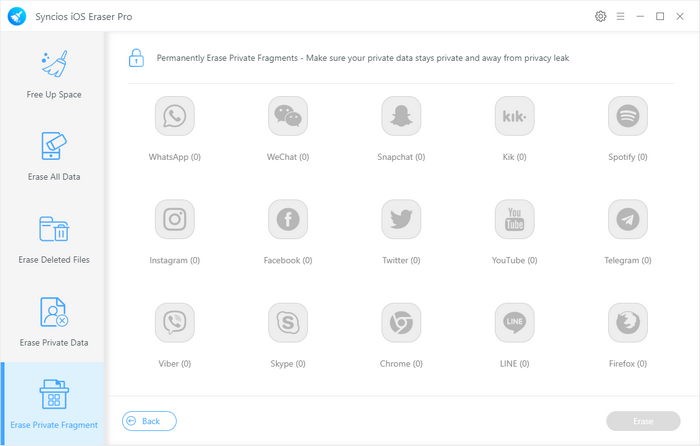Viewport: 700px width, 446px height.
Task: Click the 'WhatsApp (0)' label
Action: coord(175,157)
